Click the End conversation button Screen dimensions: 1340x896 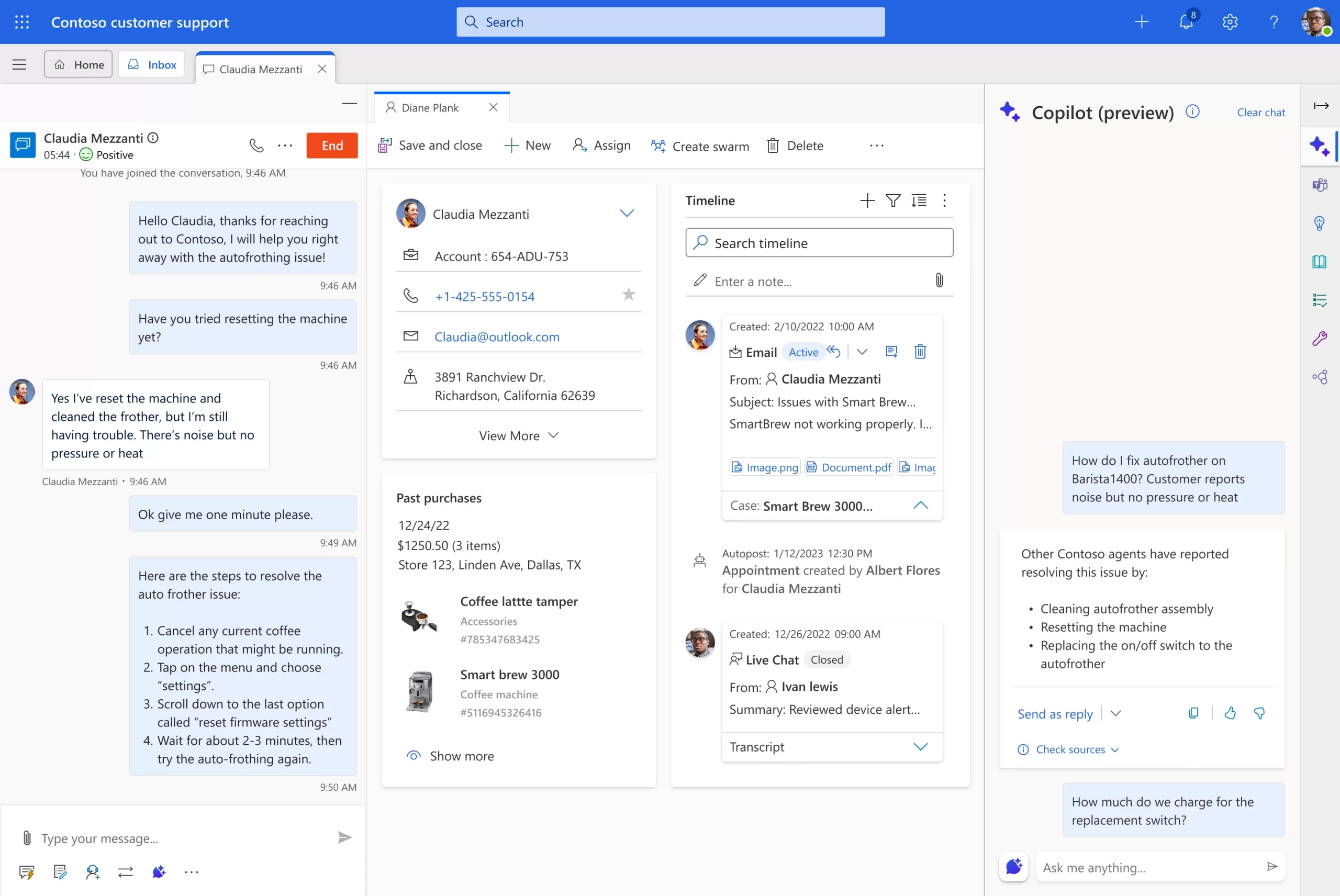point(331,145)
